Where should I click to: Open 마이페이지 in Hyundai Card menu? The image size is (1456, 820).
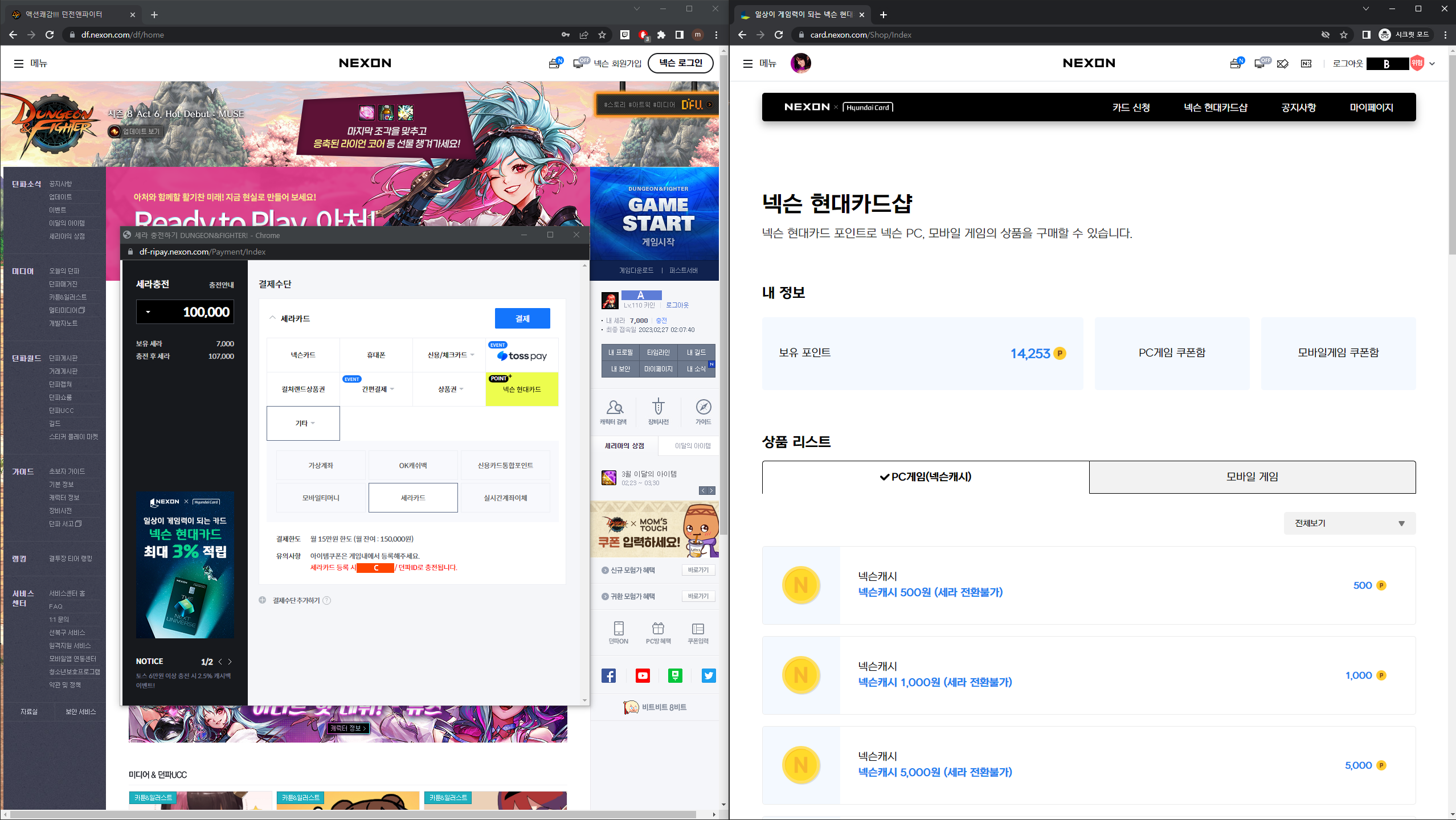1371,107
